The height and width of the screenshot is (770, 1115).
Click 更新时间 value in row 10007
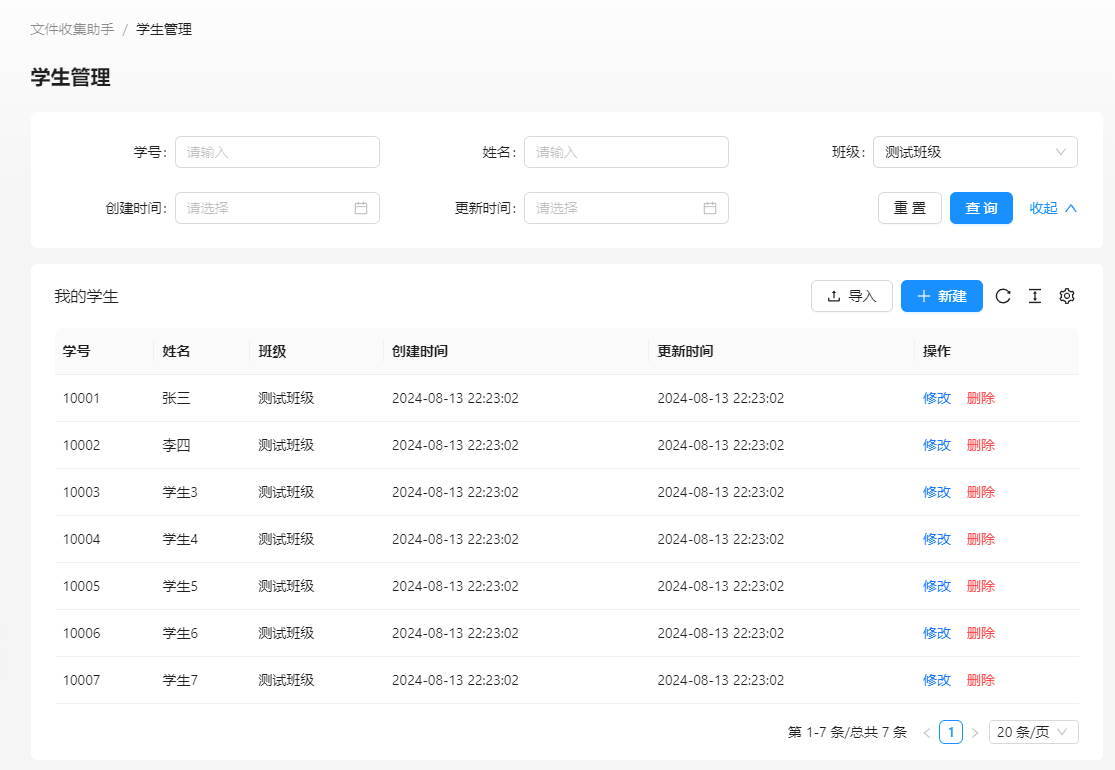(x=720, y=680)
